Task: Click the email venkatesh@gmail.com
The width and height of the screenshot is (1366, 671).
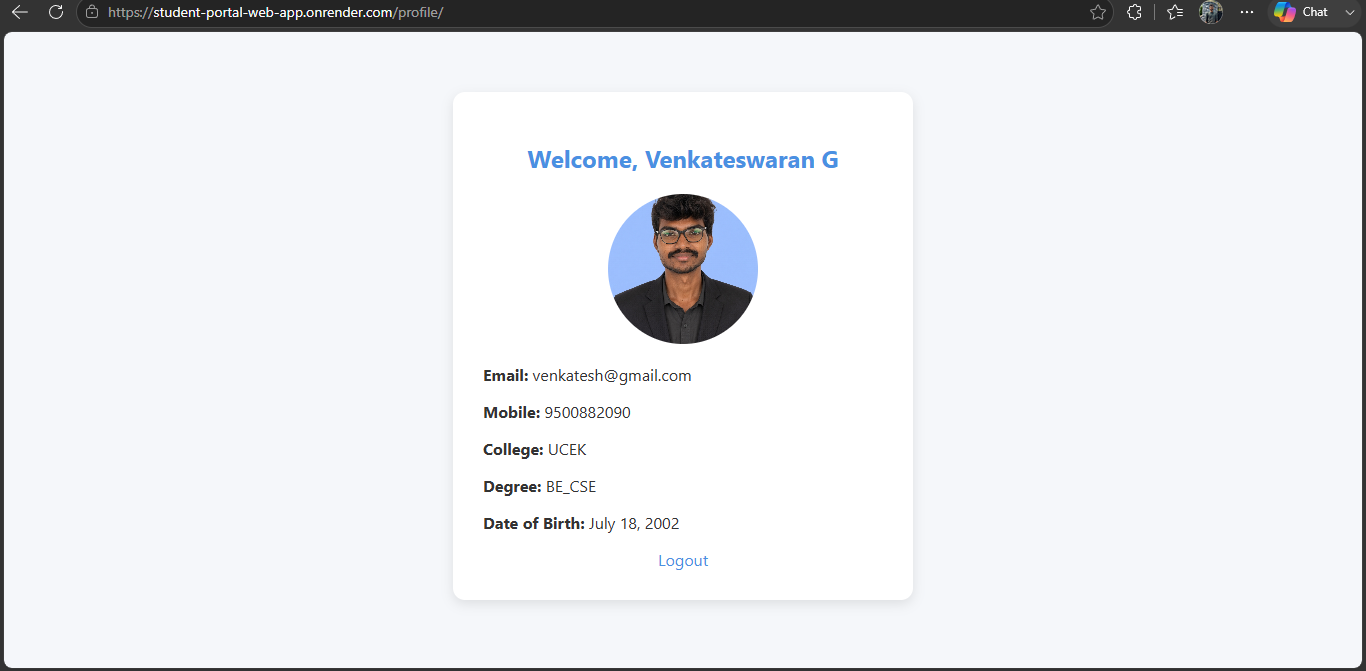Action: point(612,376)
